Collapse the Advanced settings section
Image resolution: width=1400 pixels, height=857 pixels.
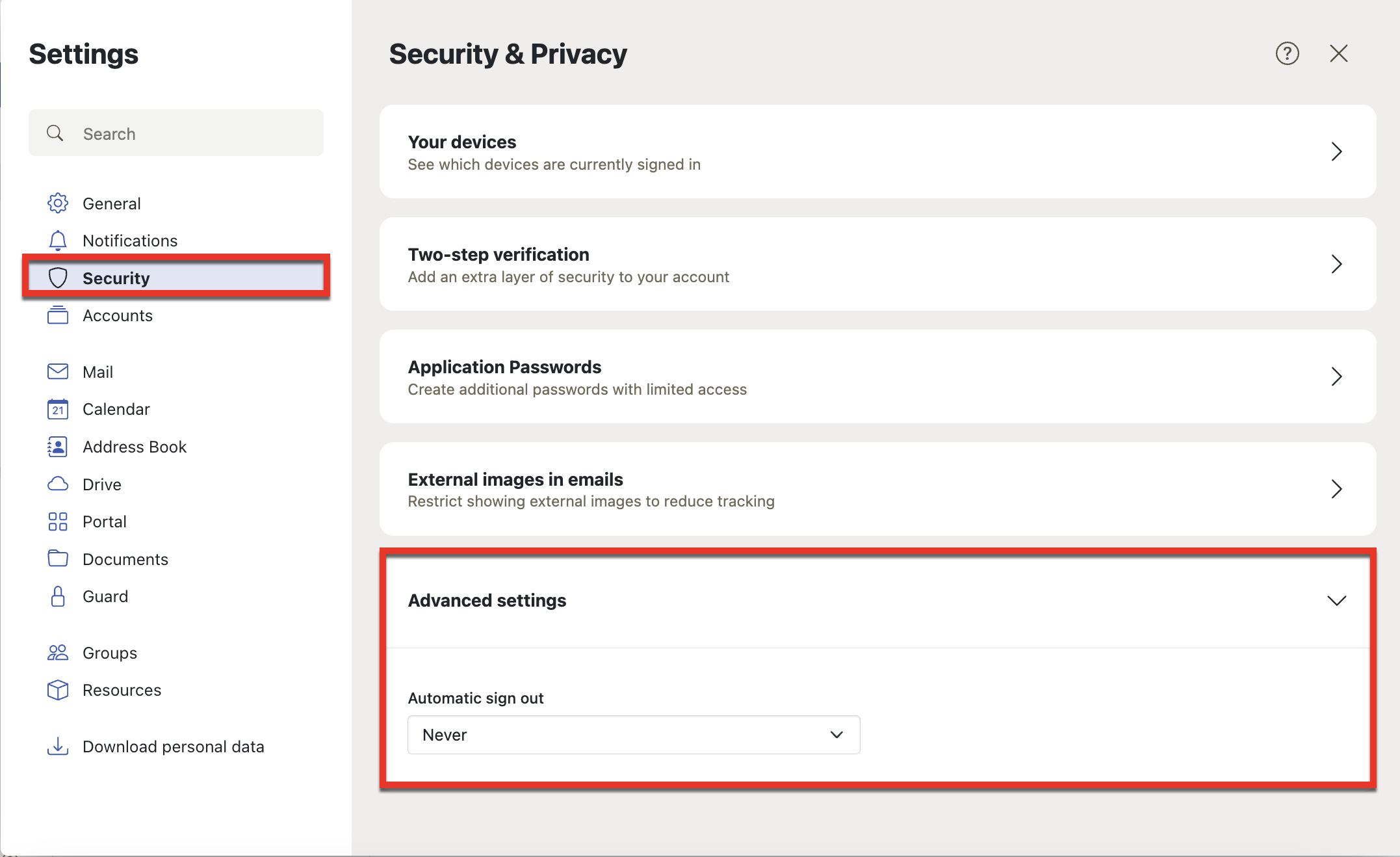click(x=1337, y=600)
